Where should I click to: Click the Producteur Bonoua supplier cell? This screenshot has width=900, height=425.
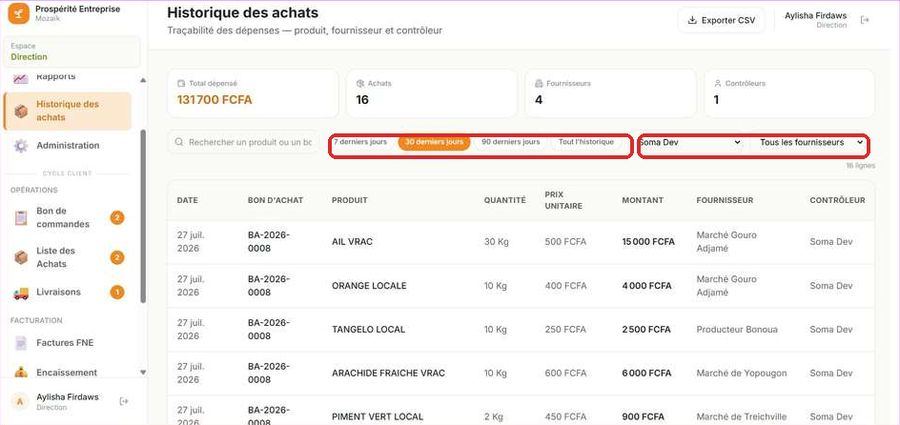tap(737, 330)
